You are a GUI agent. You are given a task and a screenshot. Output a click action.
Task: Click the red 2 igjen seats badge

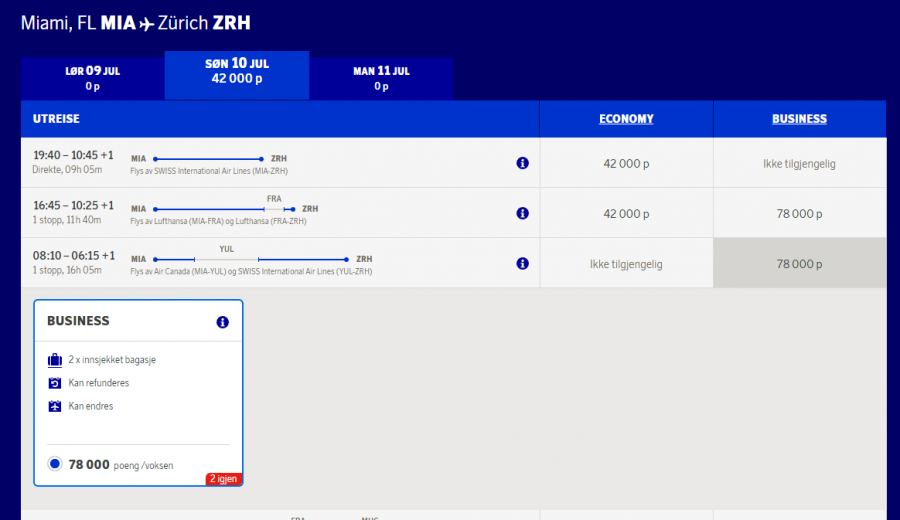224,479
